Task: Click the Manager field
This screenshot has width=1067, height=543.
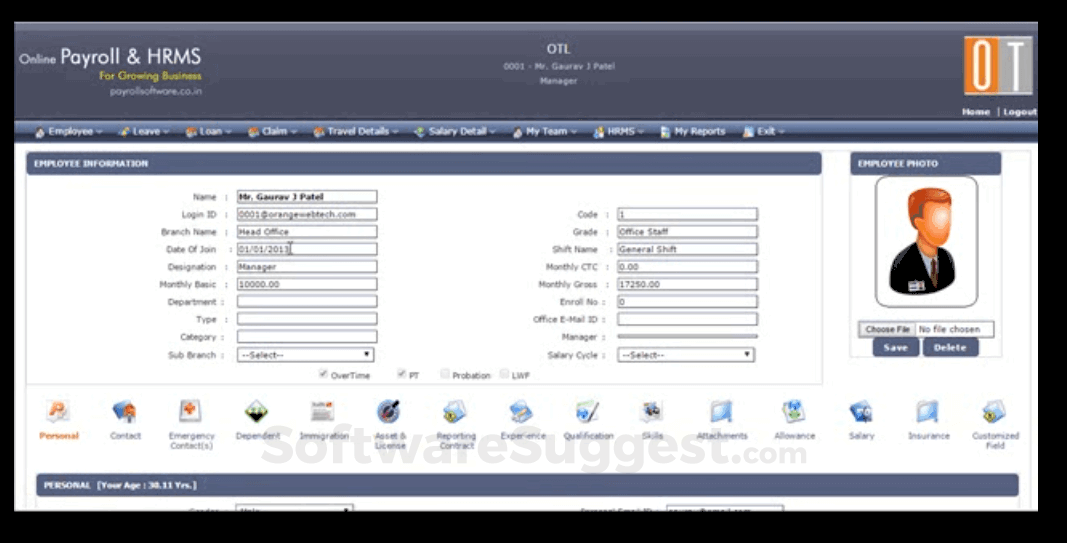Action: click(687, 336)
